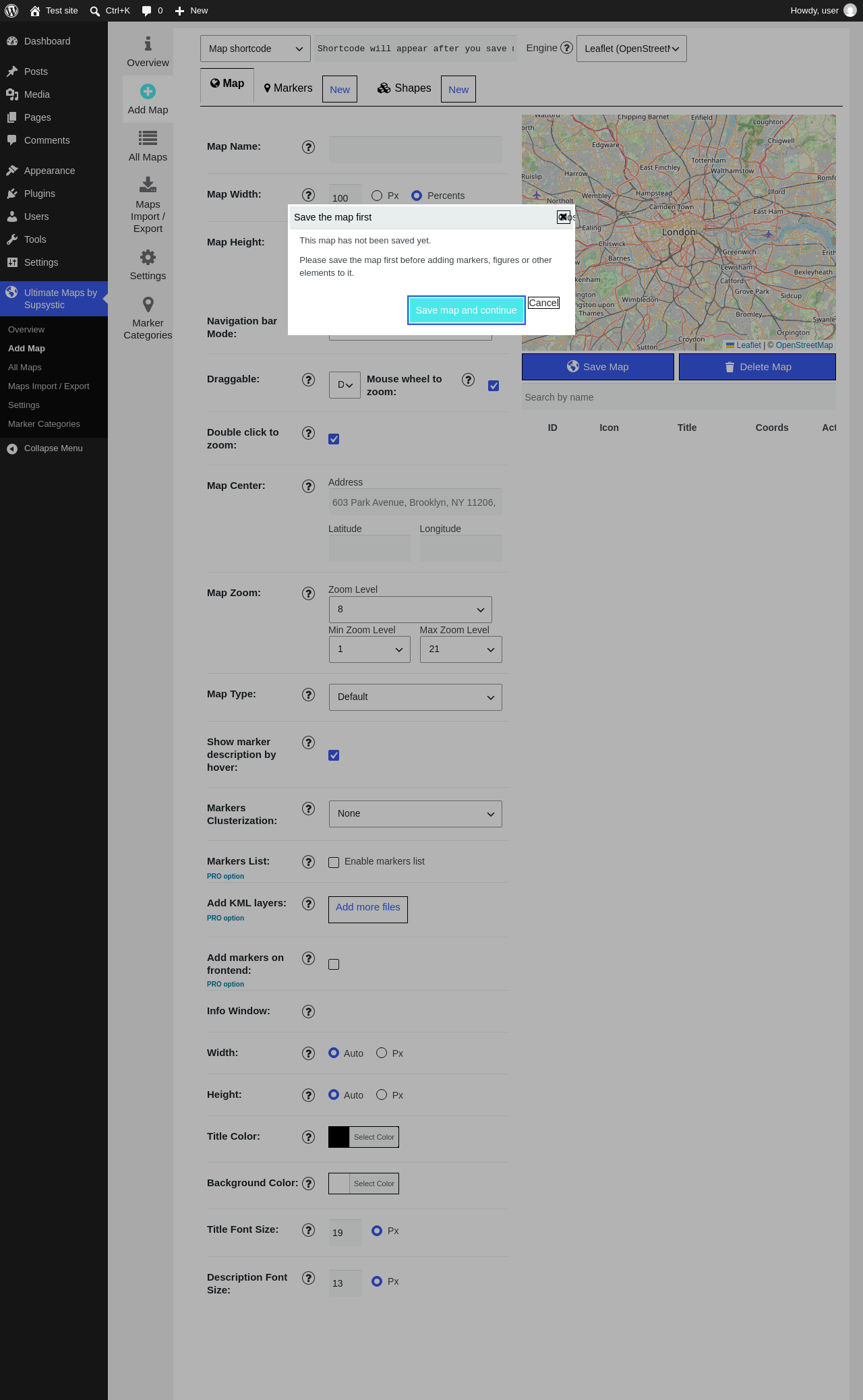
Task: Click the WordPress logo icon
Action: (11, 11)
